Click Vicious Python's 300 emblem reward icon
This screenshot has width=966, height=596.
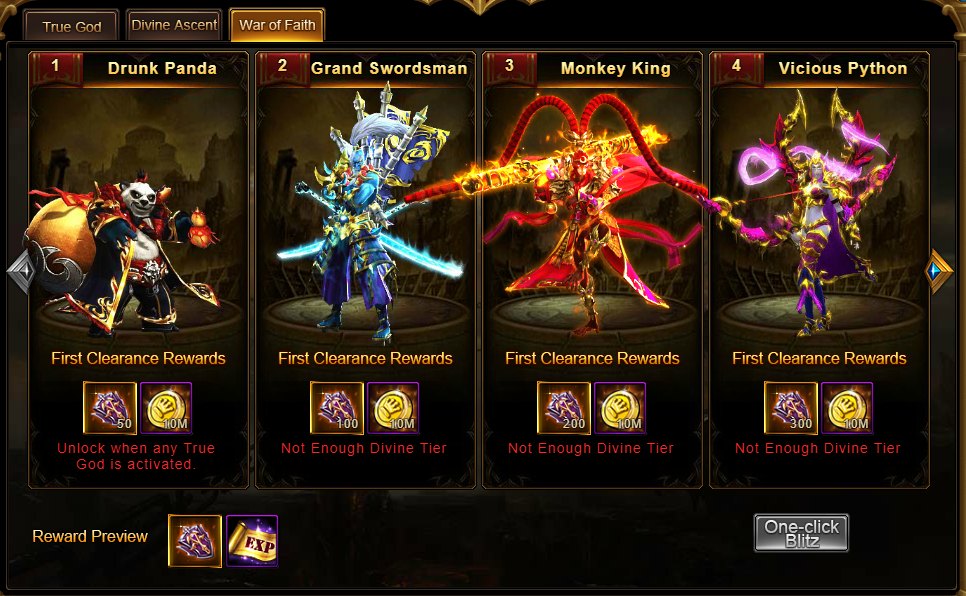pos(790,408)
